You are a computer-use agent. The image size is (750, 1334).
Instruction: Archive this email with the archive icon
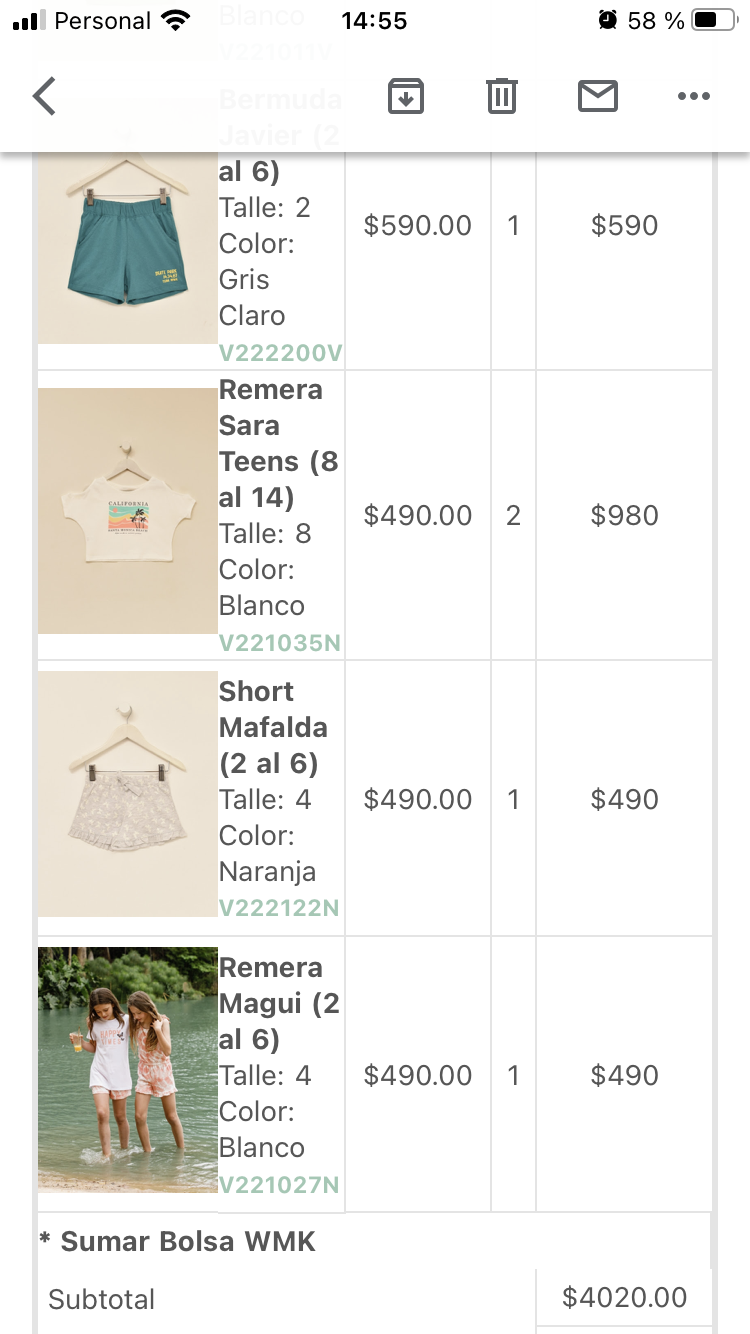click(x=406, y=97)
